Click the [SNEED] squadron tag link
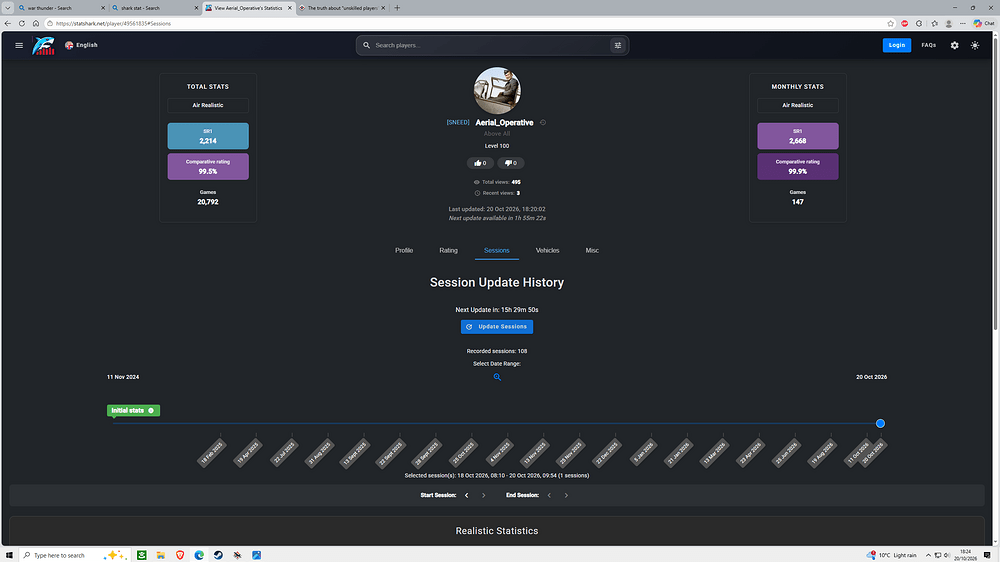 point(458,122)
